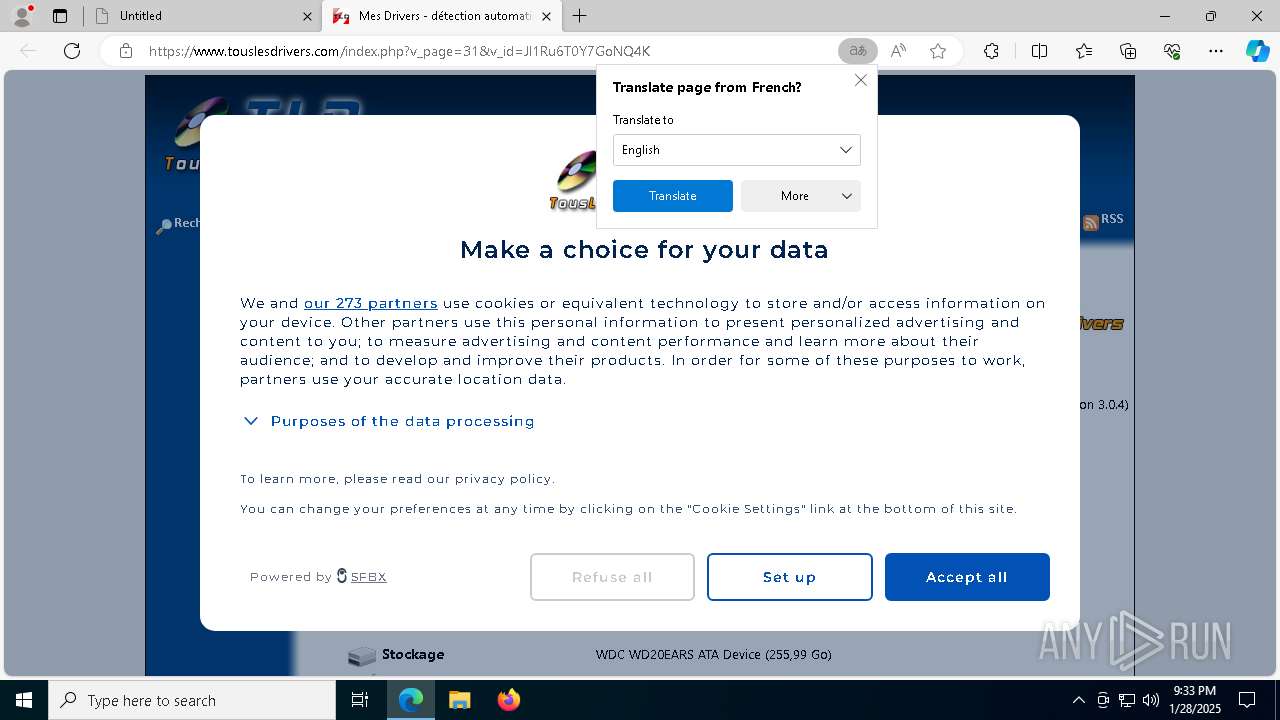Click the address bar URL
Screen dimensions: 1280x720
[x=400, y=51]
